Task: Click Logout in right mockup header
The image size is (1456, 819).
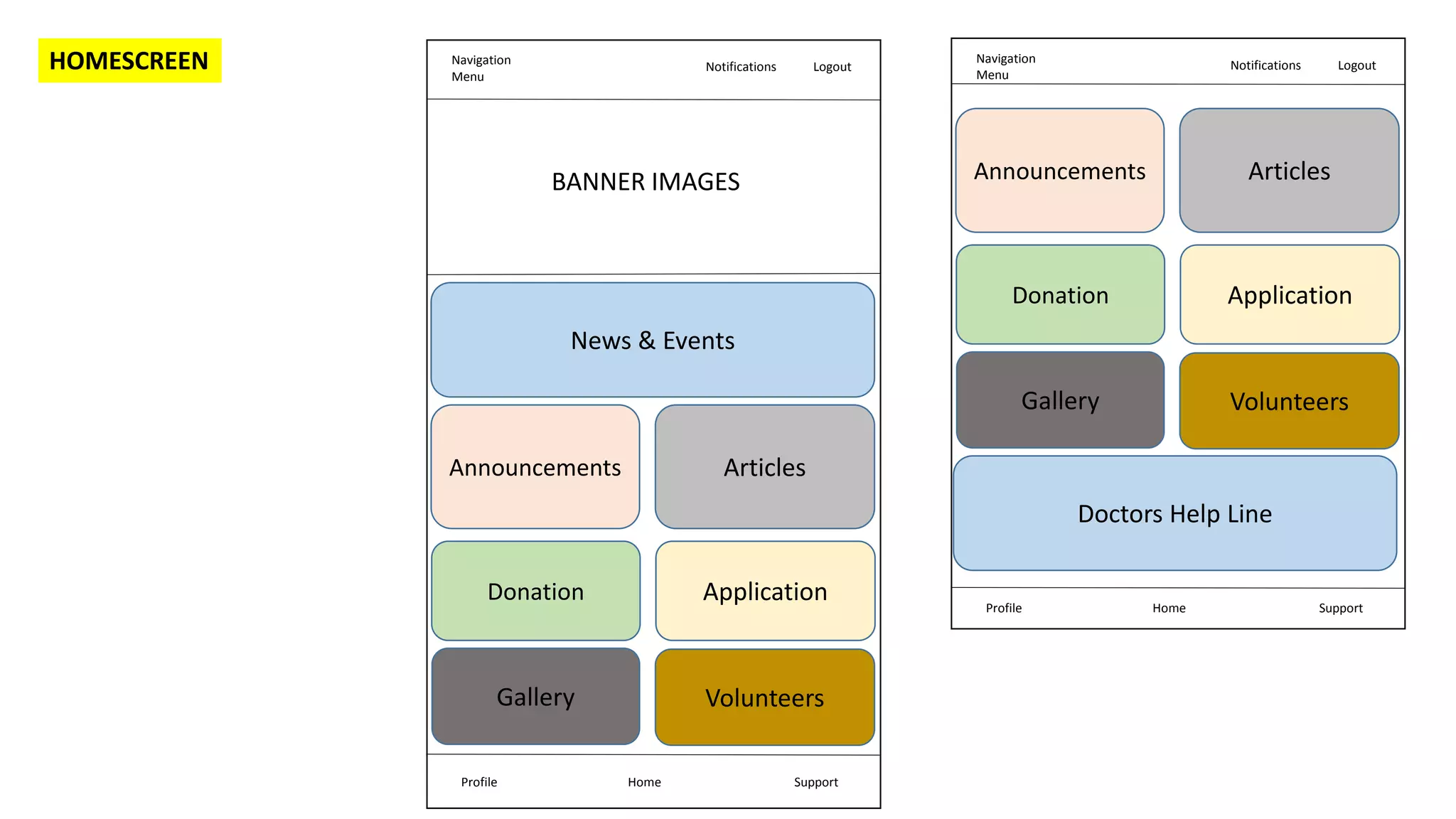Action: pyautogui.click(x=1356, y=65)
